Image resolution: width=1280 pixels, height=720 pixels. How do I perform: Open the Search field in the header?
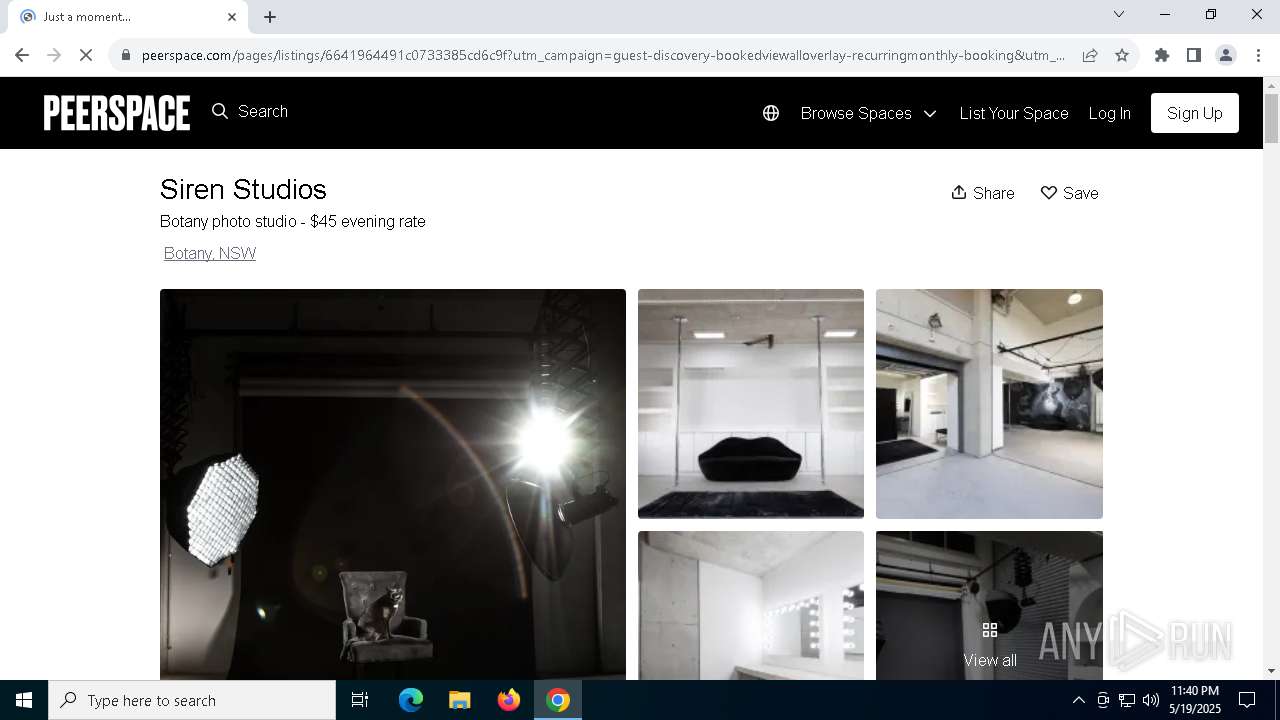(x=263, y=111)
